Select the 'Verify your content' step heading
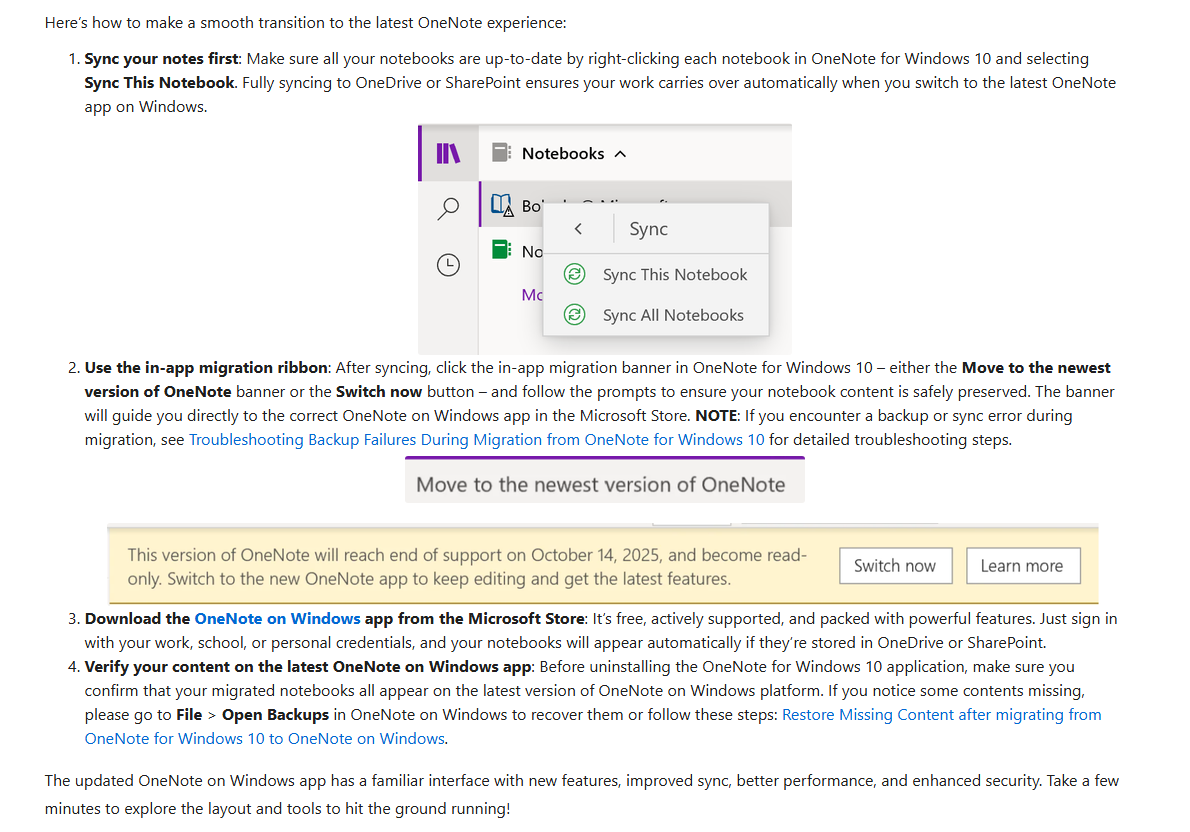Viewport: 1190px width, 832px height. pyautogui.click(x=309, y=667)
